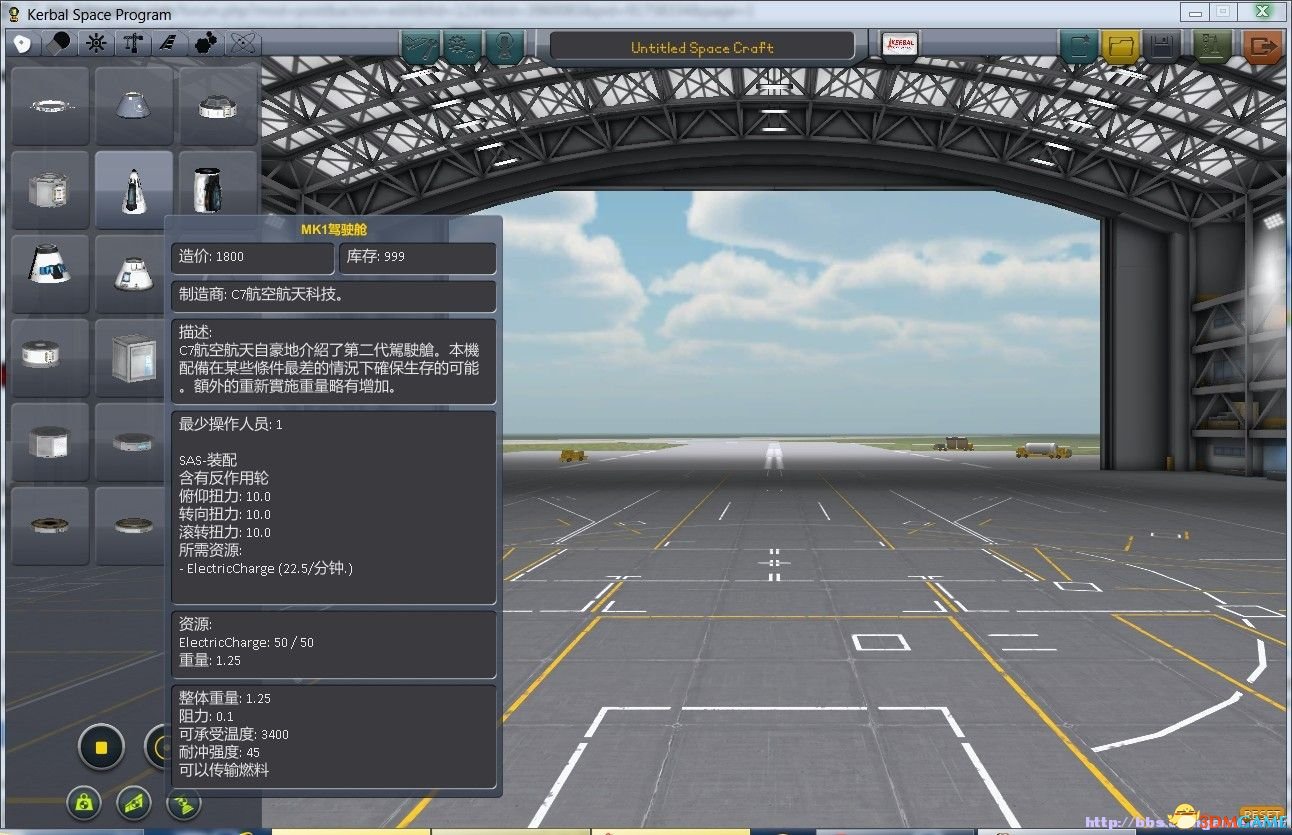This screenshot has width=1292, height=835.
Task: Open the Propulsion parts category tab
Action: point(59,44)
